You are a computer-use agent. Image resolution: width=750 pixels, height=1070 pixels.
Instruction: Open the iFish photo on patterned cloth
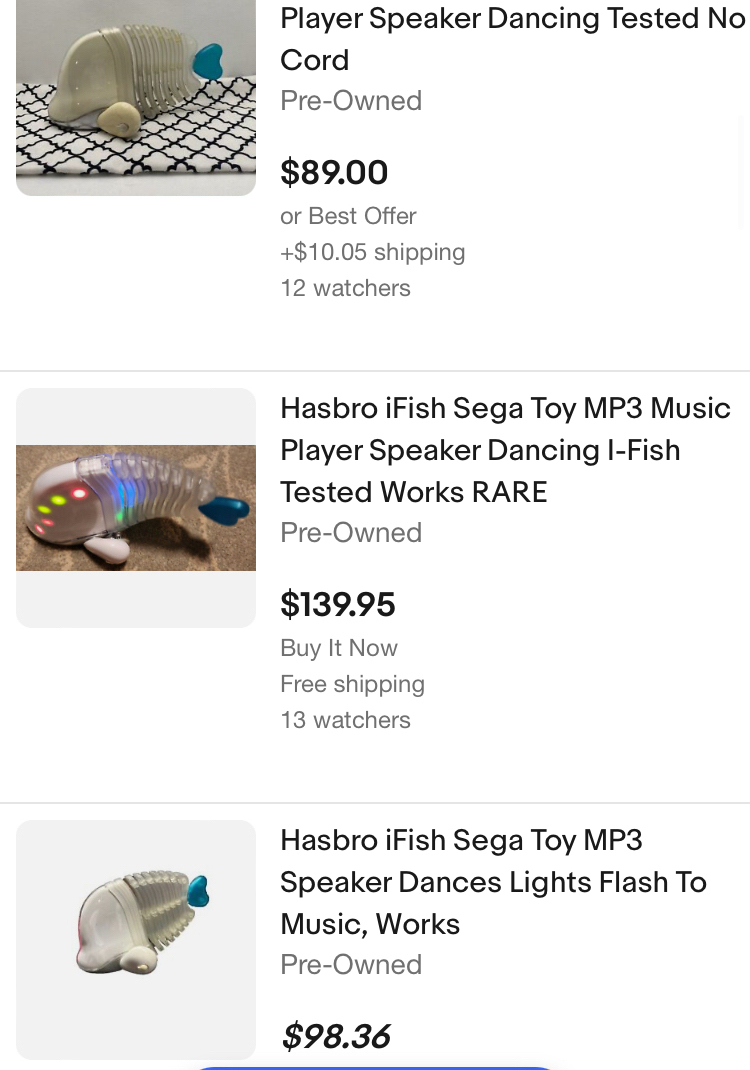[x=136, y=97]
